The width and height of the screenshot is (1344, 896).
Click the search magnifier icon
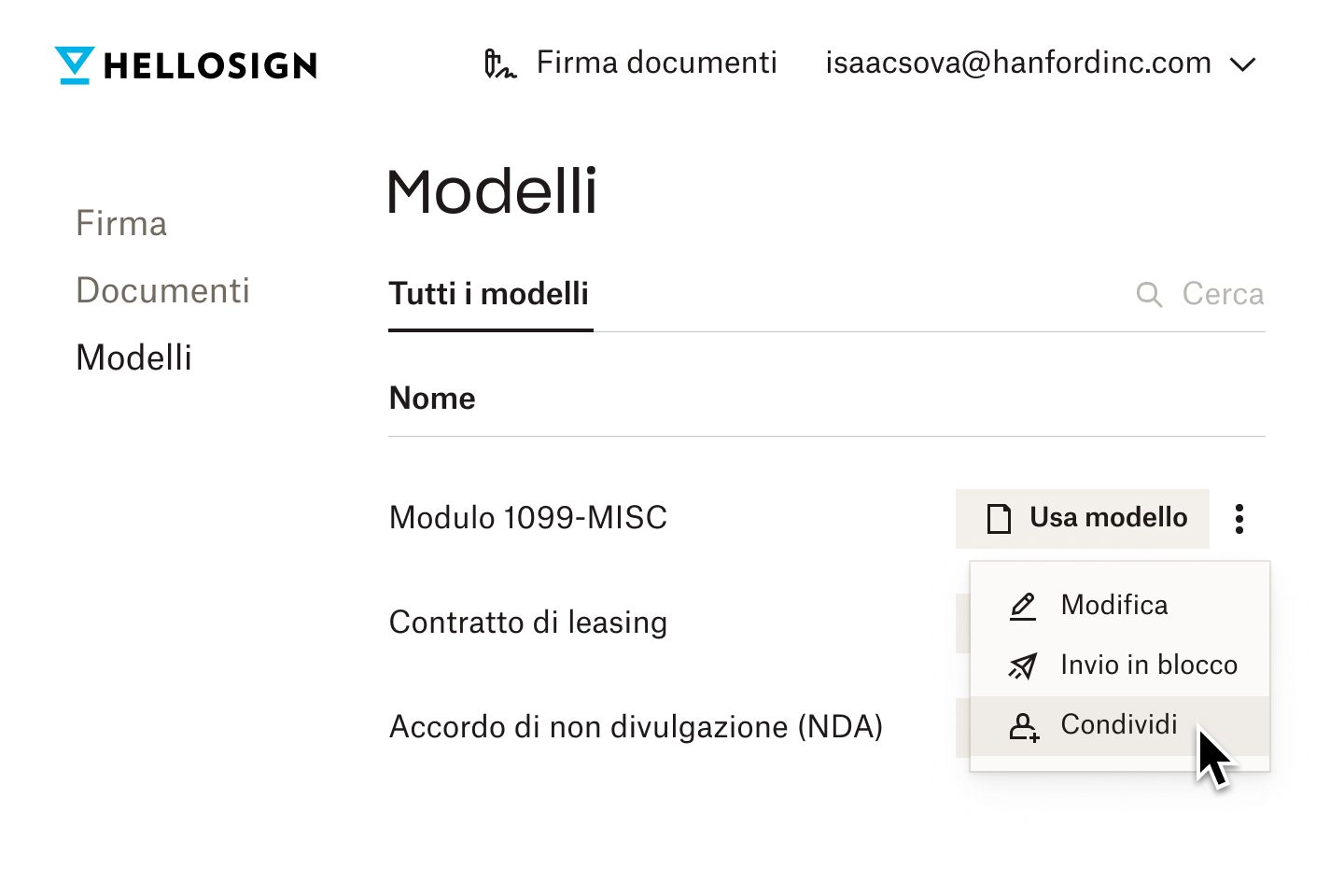tap(1149, 295)
